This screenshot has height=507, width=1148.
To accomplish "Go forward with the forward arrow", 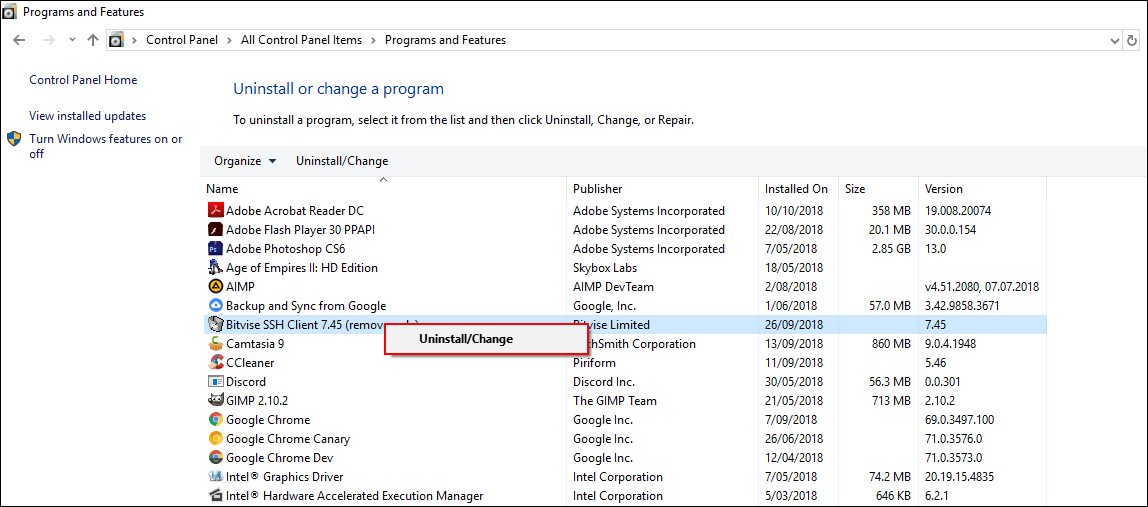I will 49,40.
